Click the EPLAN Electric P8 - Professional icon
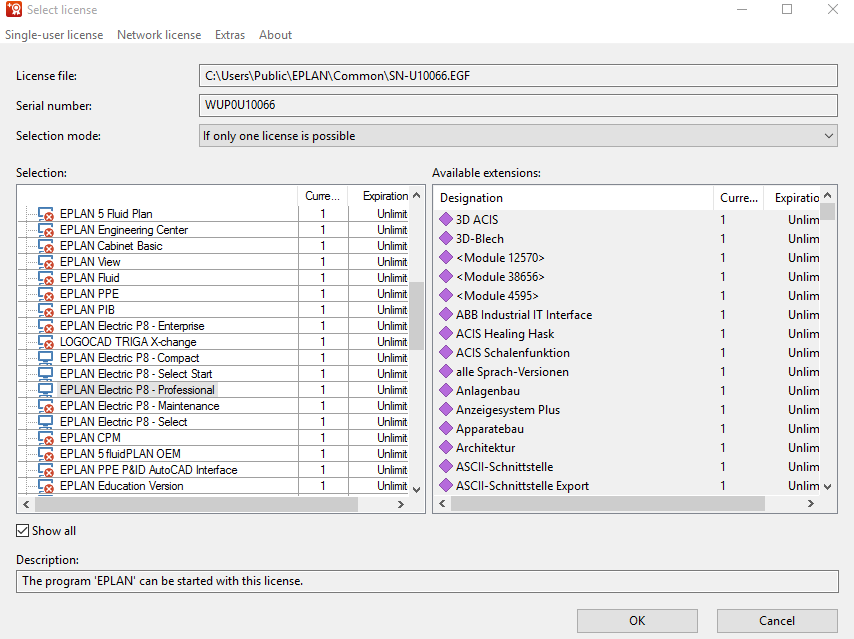This screenshot has height=639, width=854. pos(46,390)
